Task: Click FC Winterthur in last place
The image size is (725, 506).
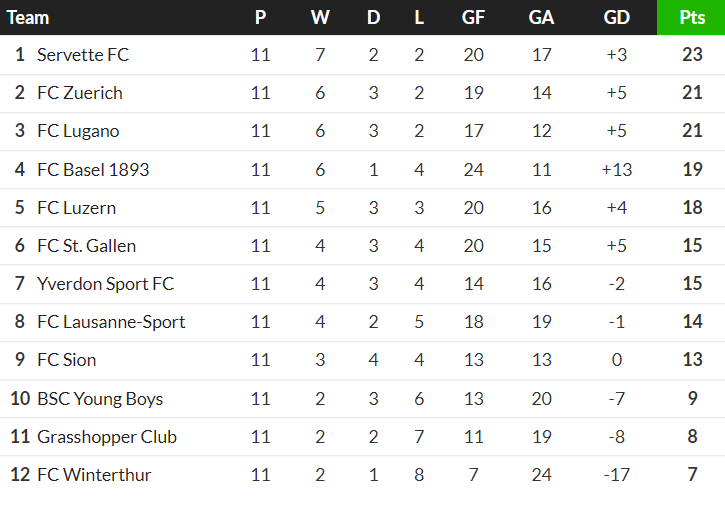Action: 94,475
